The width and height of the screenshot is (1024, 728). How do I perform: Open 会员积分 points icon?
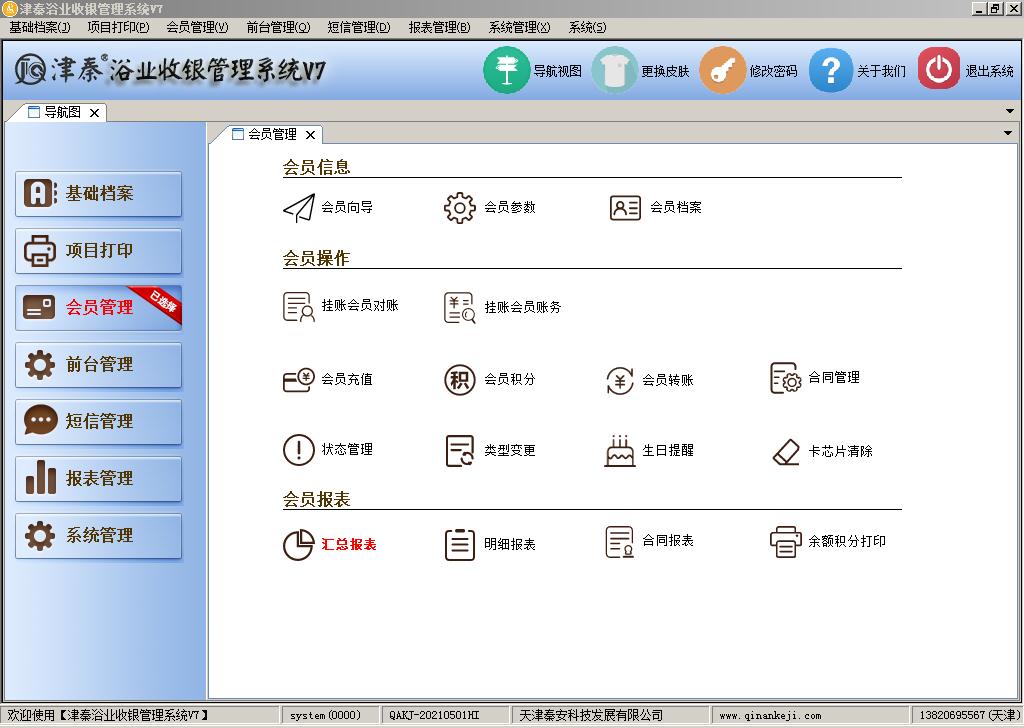pos(459,380)
